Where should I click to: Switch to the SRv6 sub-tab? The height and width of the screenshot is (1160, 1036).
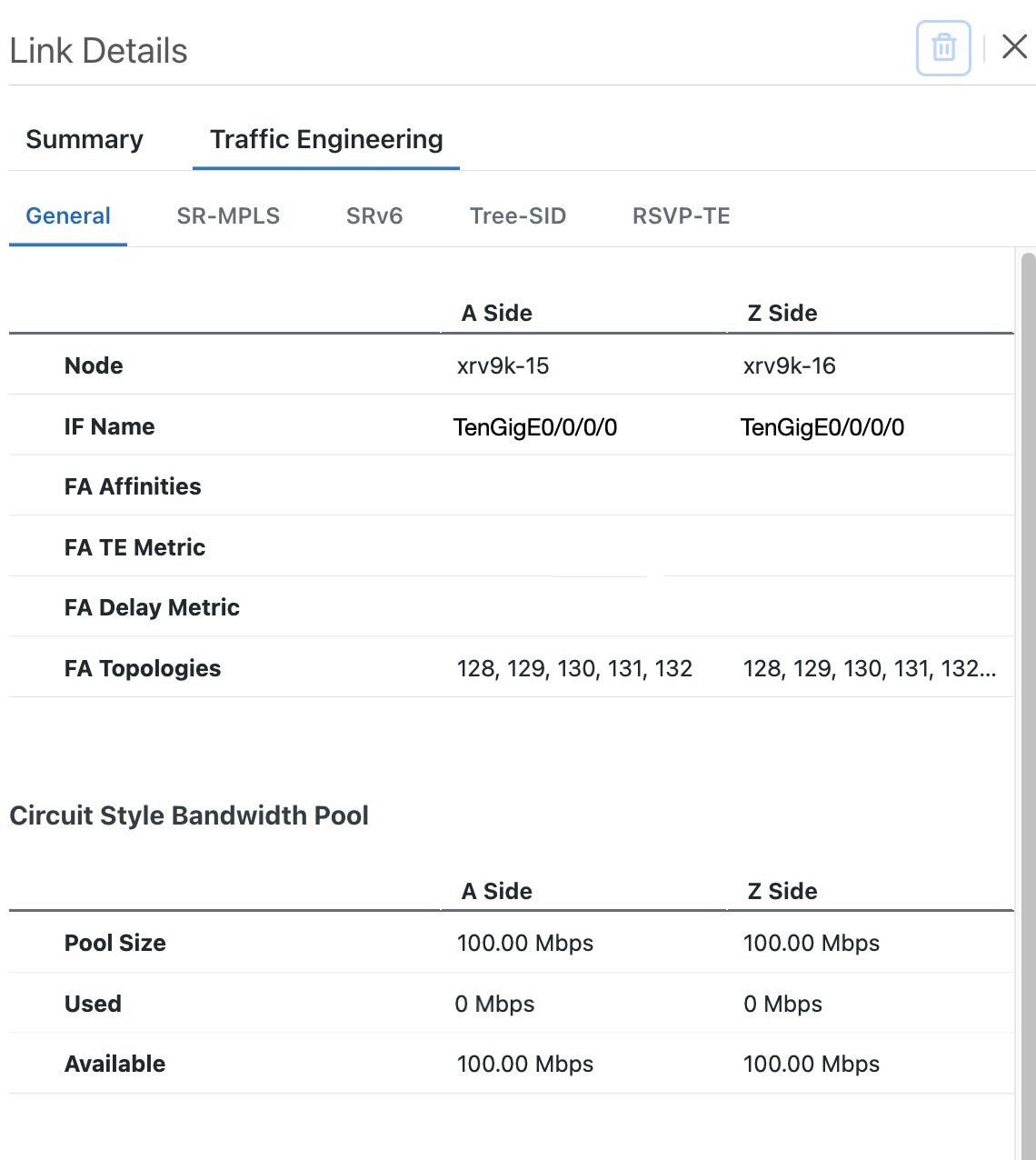(374, 215)
